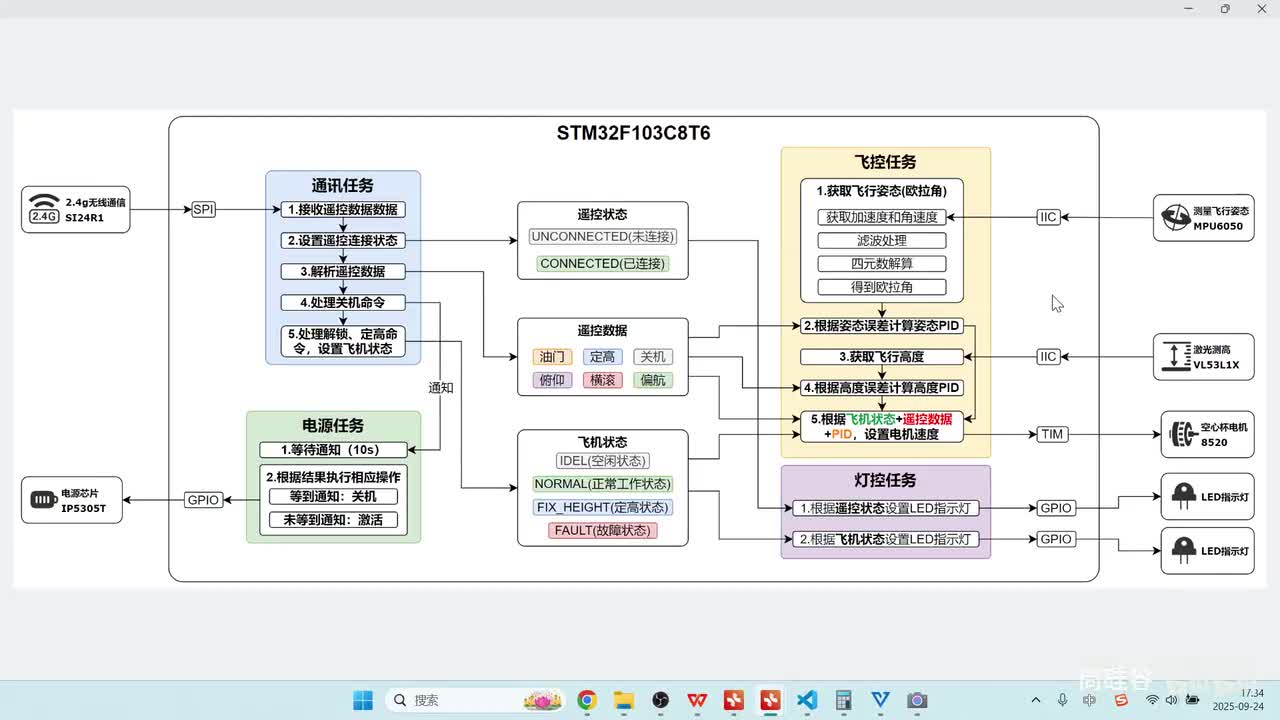This screenshot has height=720, width=1280.
Task: Click the 灯控任务 heading
Action: (885, 481)
